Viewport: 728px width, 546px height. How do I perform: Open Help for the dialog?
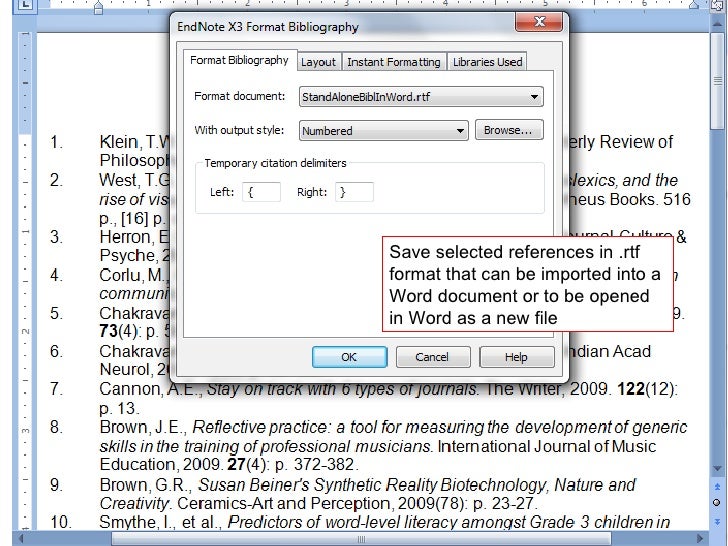point(516,357)
